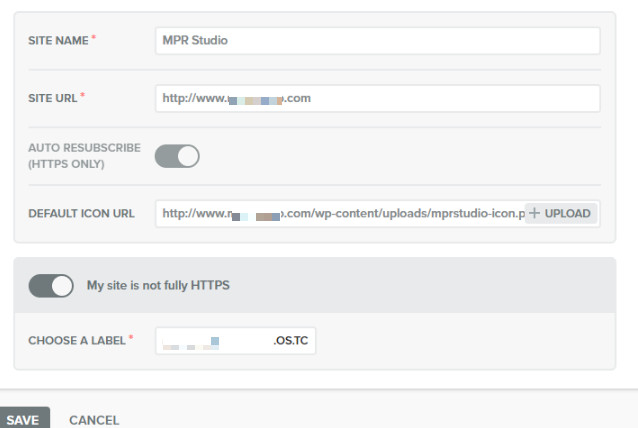Screen dimensions: 638x428
Task: Select the AUTO RESUBSCRIBE label text
Action: click(x=84, y=148)
